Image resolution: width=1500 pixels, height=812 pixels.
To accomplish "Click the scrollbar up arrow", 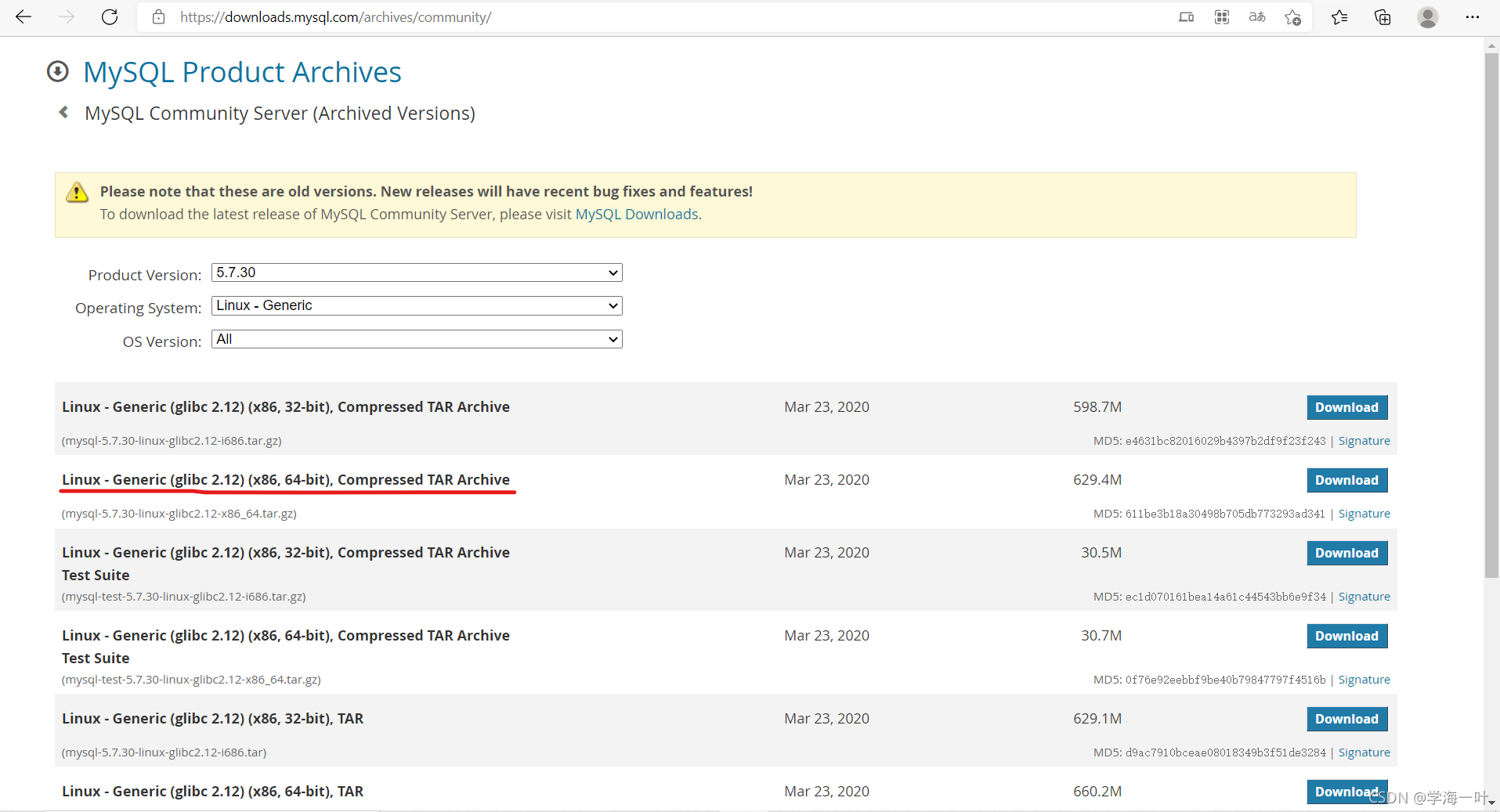I will coord(1491,46).
